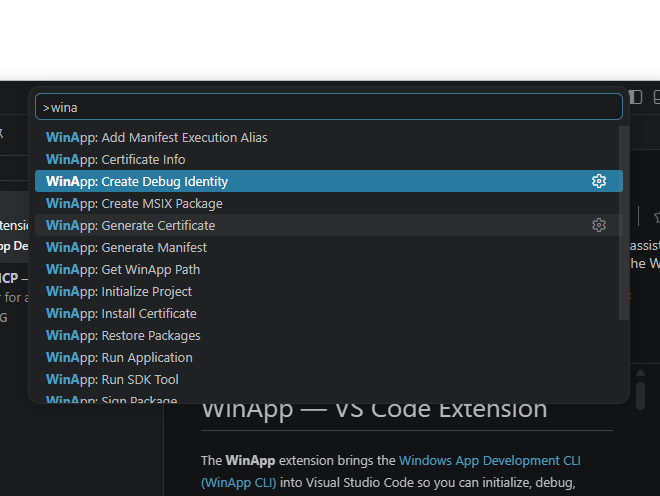This screenshot has height=496, width=660.
Task: Select WinApp: Generate Certificate
Action: 329,225
